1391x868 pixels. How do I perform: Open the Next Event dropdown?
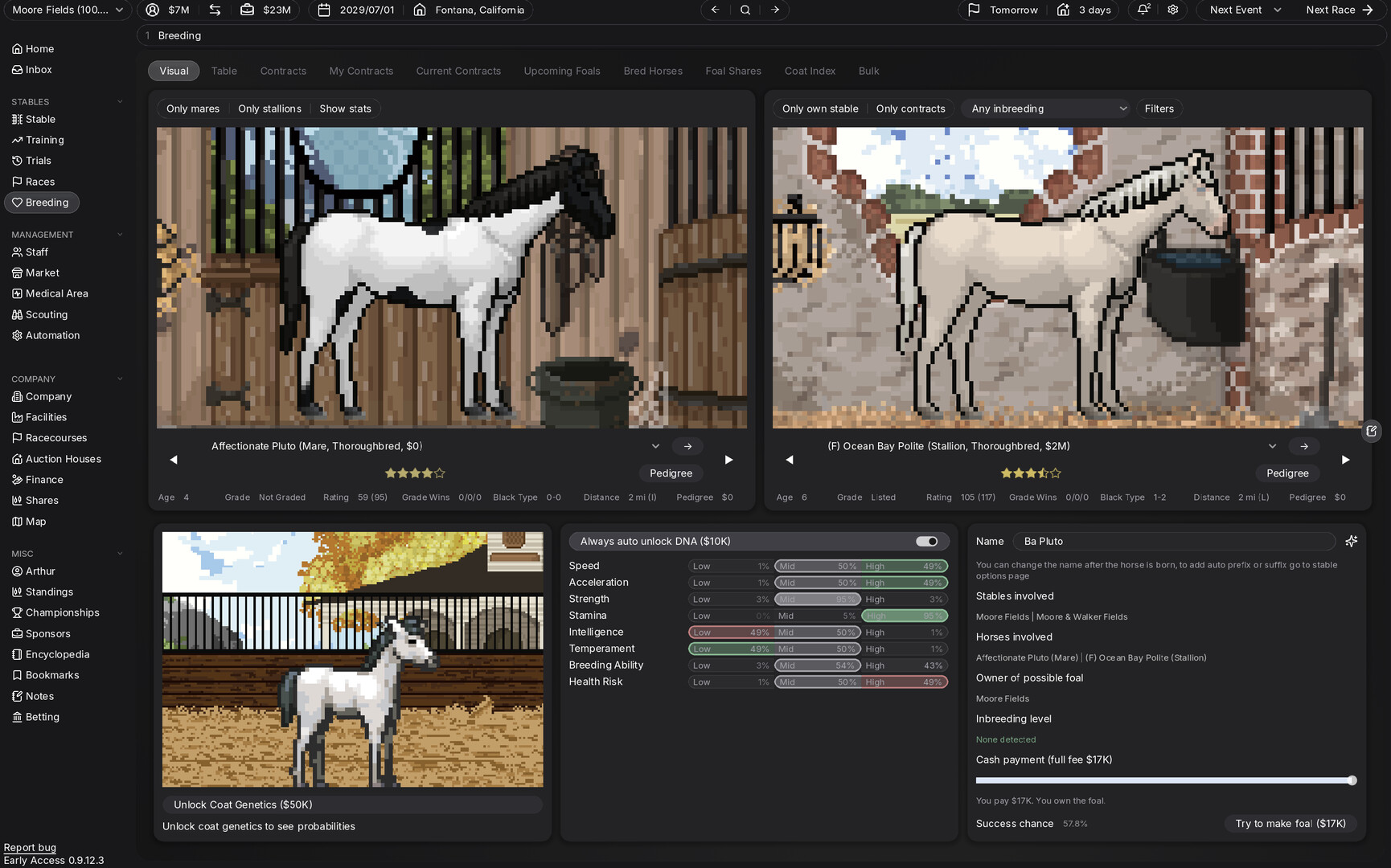pos(1245,10)
